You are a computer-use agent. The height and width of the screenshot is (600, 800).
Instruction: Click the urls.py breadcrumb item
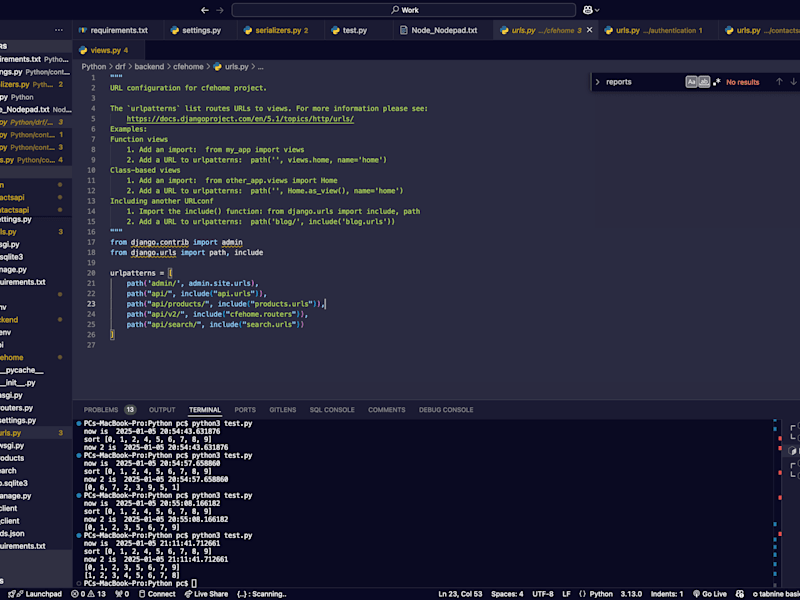tap(231, 67)
